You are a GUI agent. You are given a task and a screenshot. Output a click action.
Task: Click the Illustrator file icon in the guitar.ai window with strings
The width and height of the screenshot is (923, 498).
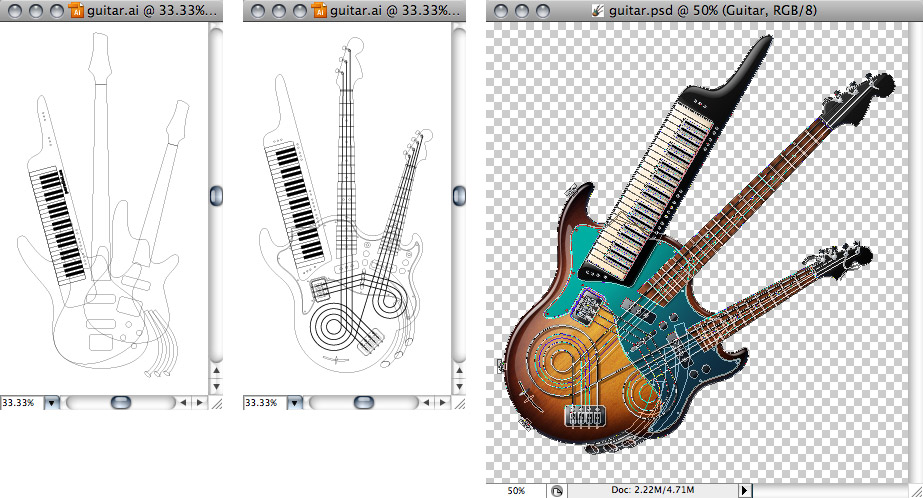click(x=320, y=11)
